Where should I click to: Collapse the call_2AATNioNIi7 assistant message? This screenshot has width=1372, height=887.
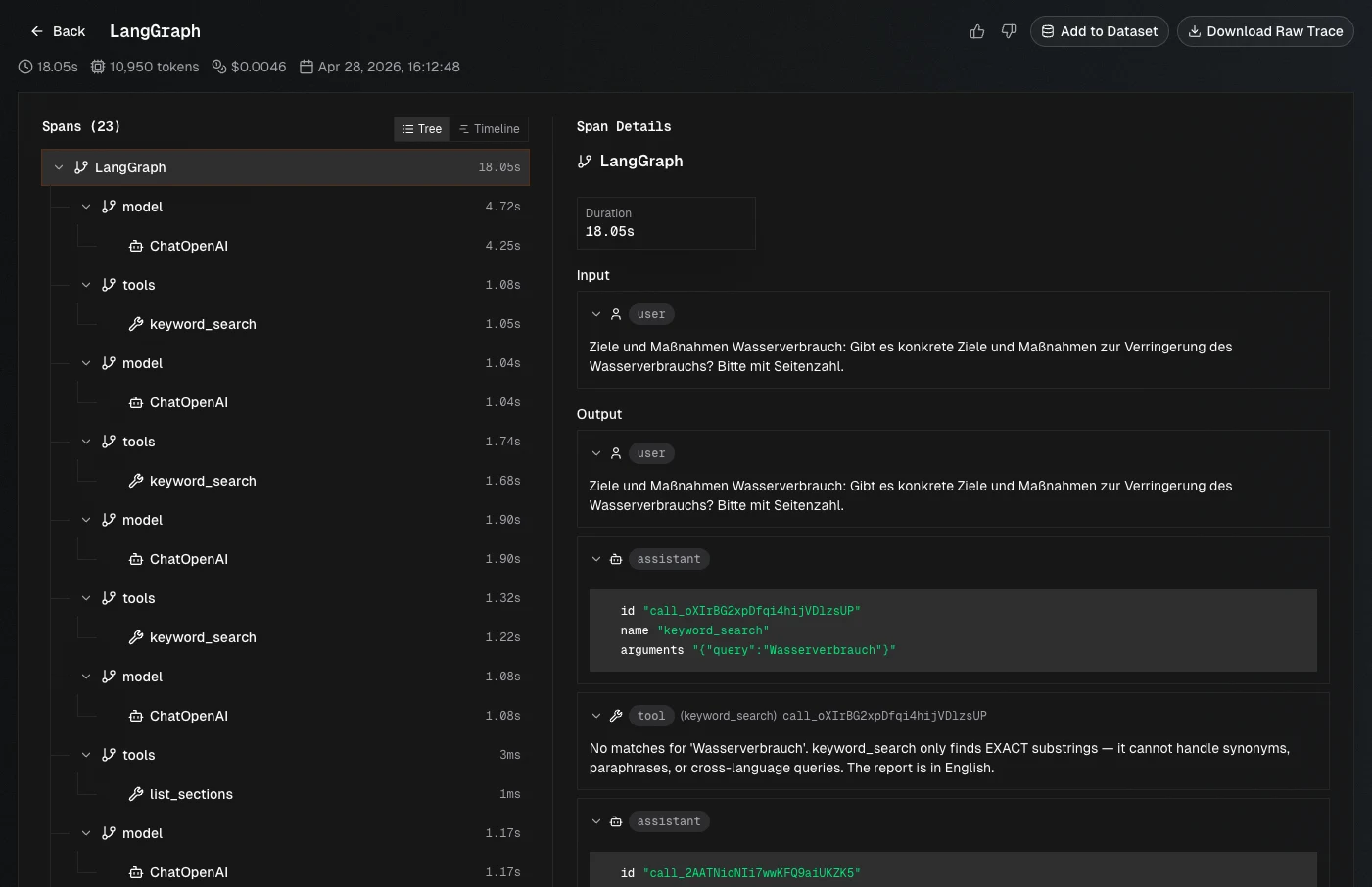pyautogui.click(x=596, y=821)
